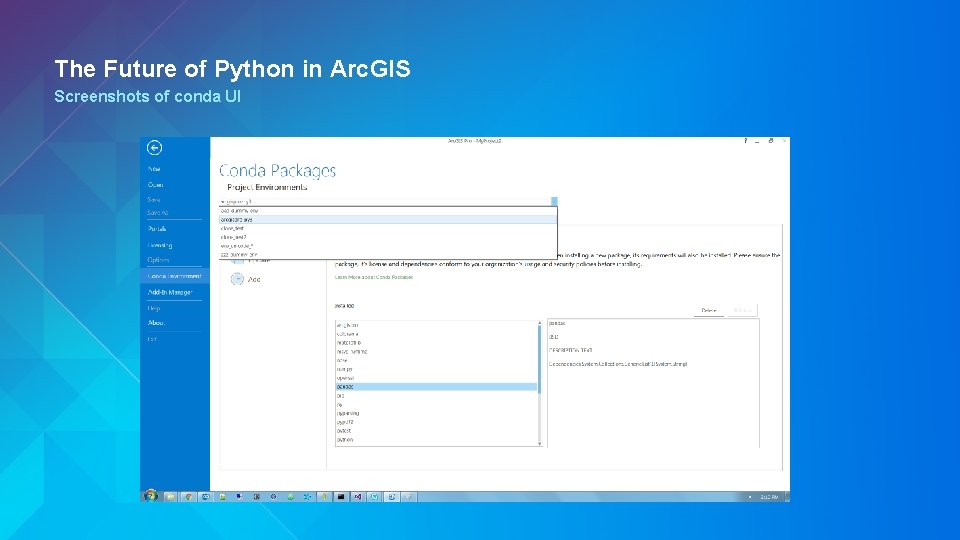
Task: Open the Add-In Manager page
Action: coord(170,293)
